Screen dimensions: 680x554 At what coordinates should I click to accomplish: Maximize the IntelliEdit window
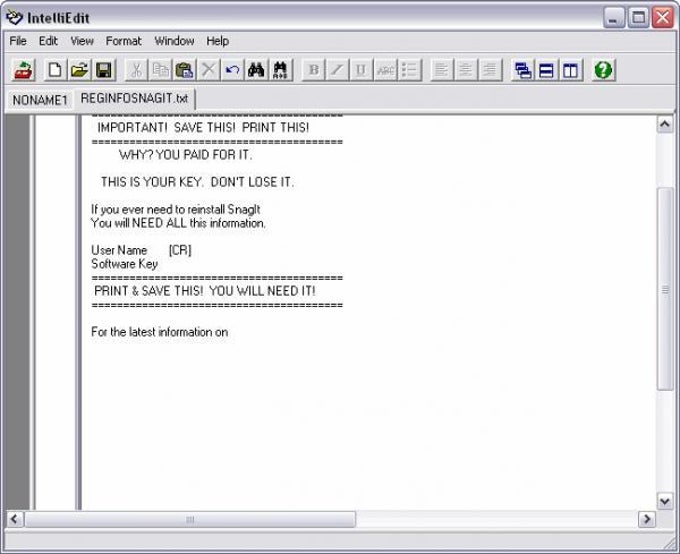[x=638, y=18]
